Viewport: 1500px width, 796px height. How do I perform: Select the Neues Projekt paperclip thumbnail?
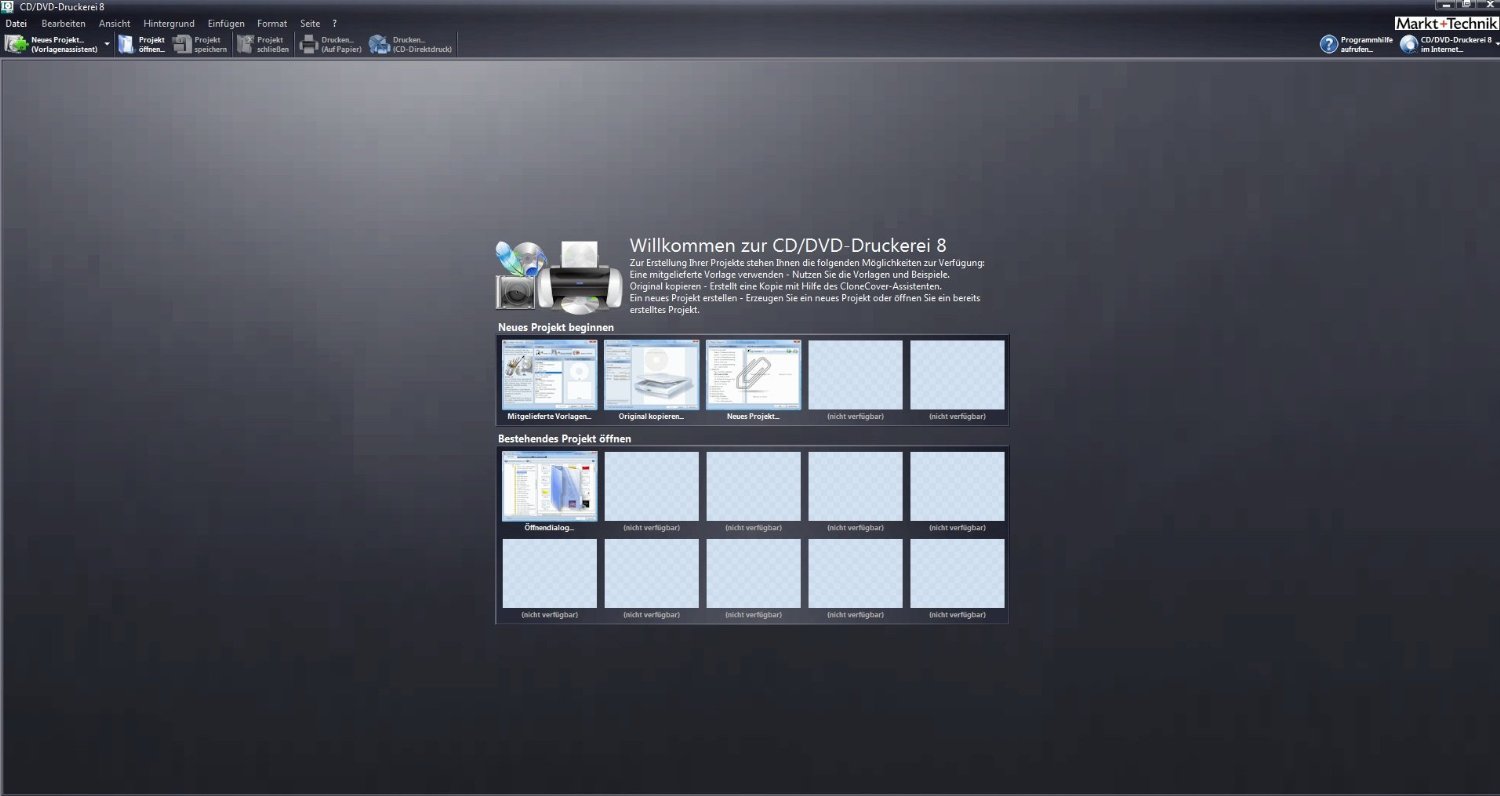click(754, 375)
